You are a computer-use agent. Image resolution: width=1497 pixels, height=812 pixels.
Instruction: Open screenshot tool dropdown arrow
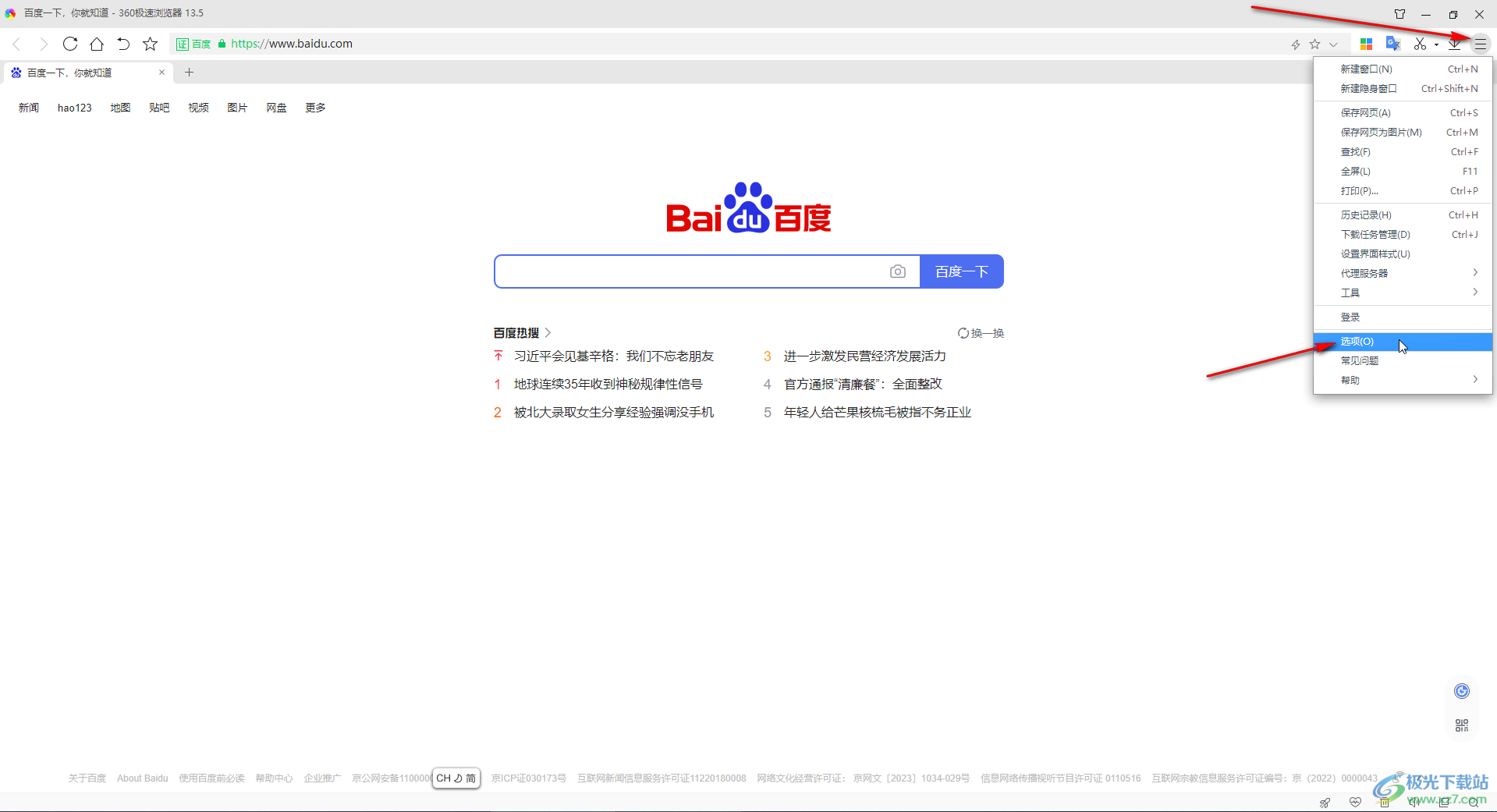pyautogui.click(x=1436, y=44)
